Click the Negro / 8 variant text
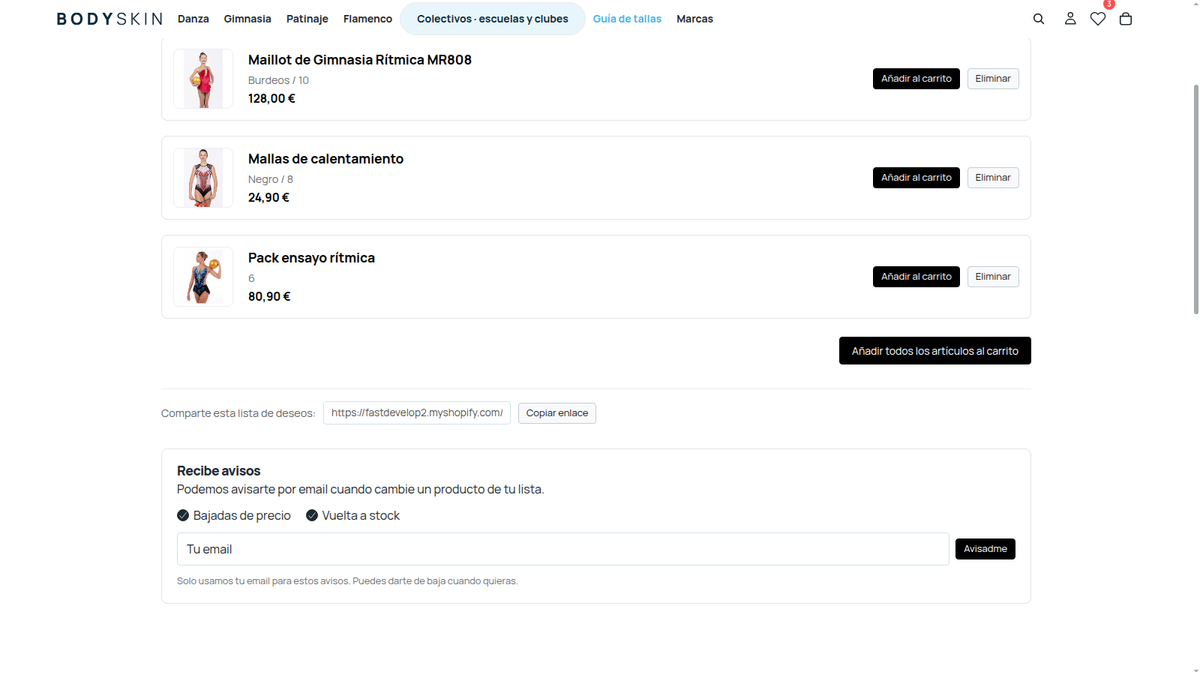The width and height of the screenshot is (1200, 675). [x=270, y=179]
